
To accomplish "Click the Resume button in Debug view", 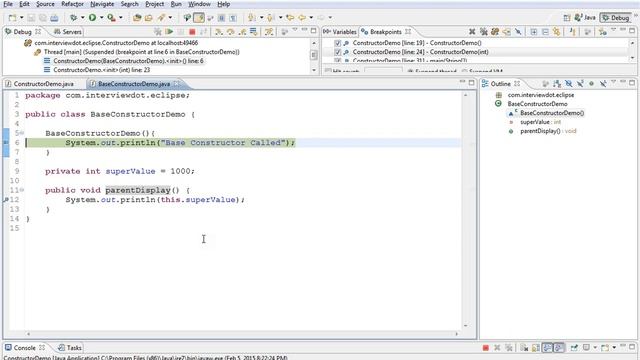I will coord(169,31).
